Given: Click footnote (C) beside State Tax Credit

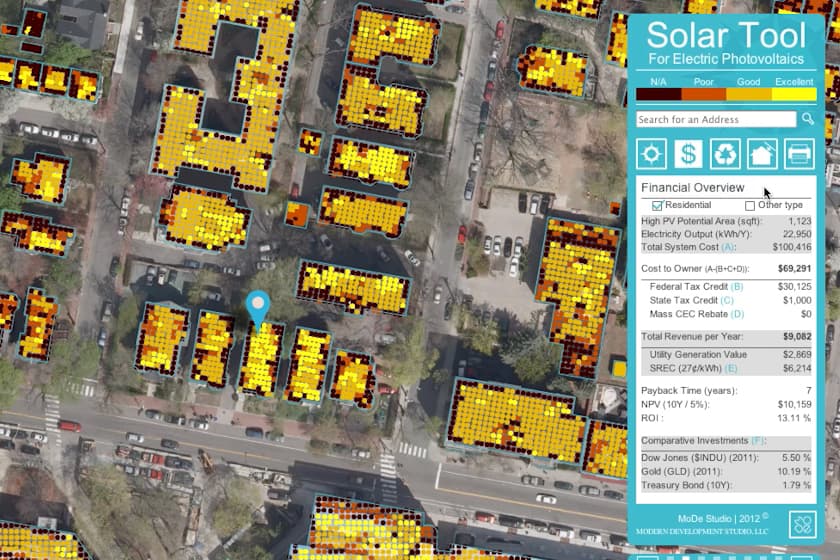Looking at the screenshot, I should [x=727, y=301].
